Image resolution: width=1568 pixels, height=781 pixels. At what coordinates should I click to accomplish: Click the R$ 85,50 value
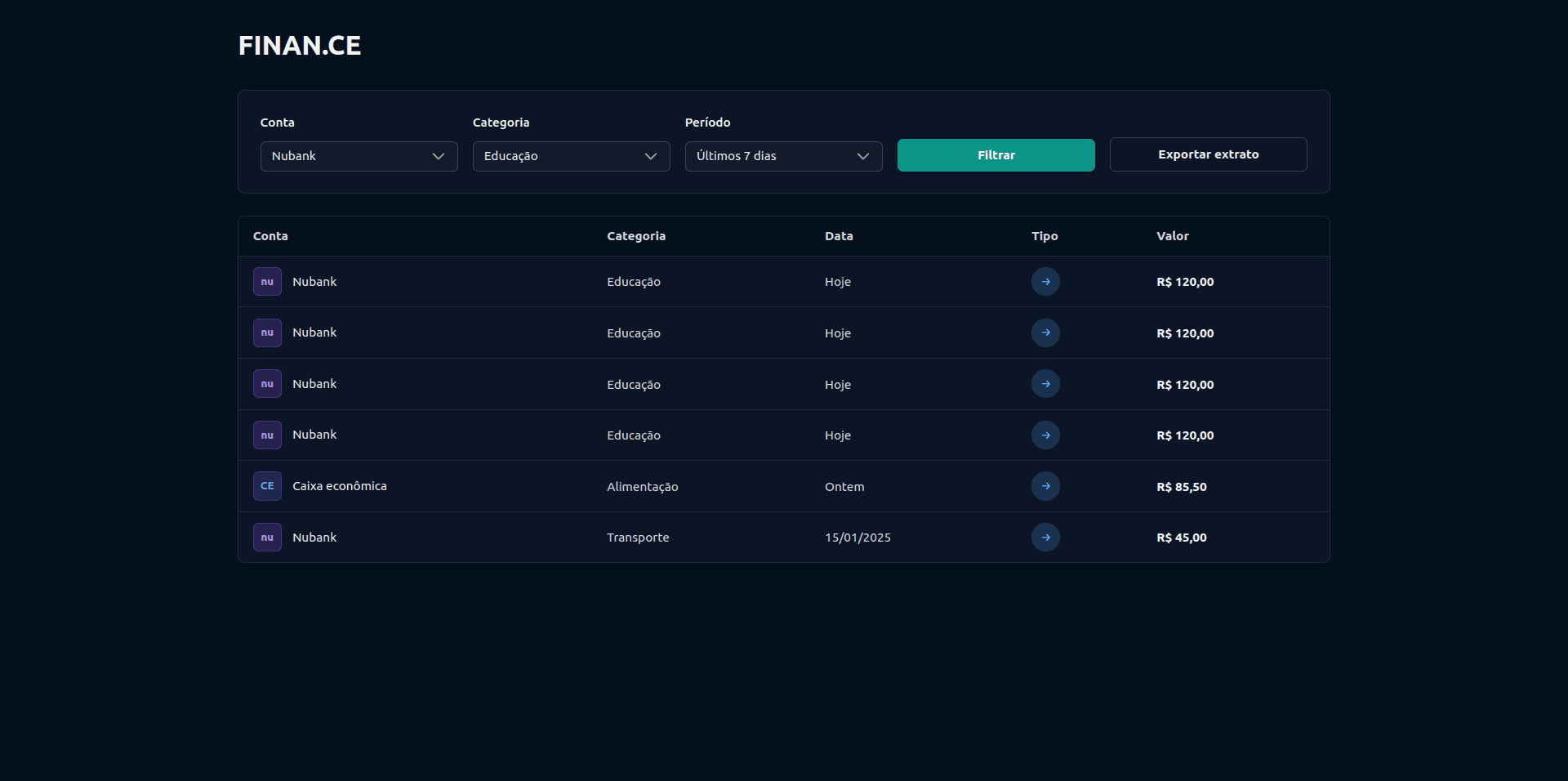(1182, 487)
